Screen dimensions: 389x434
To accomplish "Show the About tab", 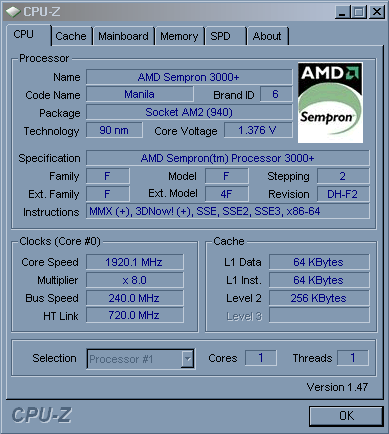I will click(x=267, y=36).
